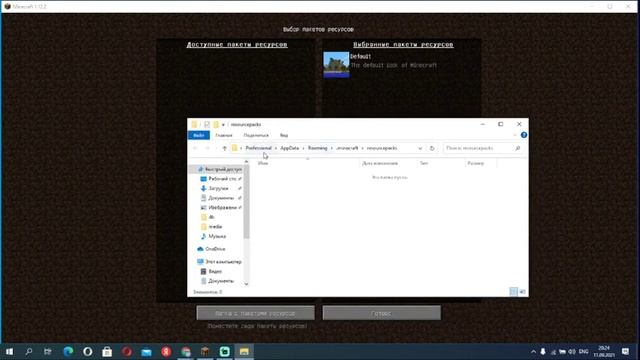Screen dimensions: 640x360
Task: Select the Default resource pack thumbnail
Action: (336, 64)
